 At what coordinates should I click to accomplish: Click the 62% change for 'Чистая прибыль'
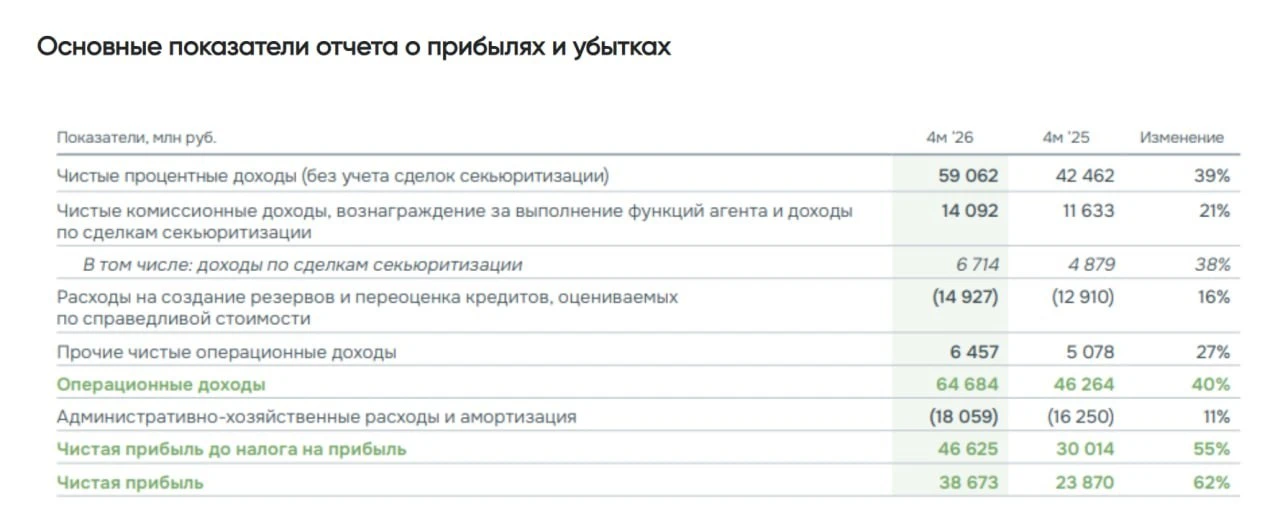pos(1211,482)
